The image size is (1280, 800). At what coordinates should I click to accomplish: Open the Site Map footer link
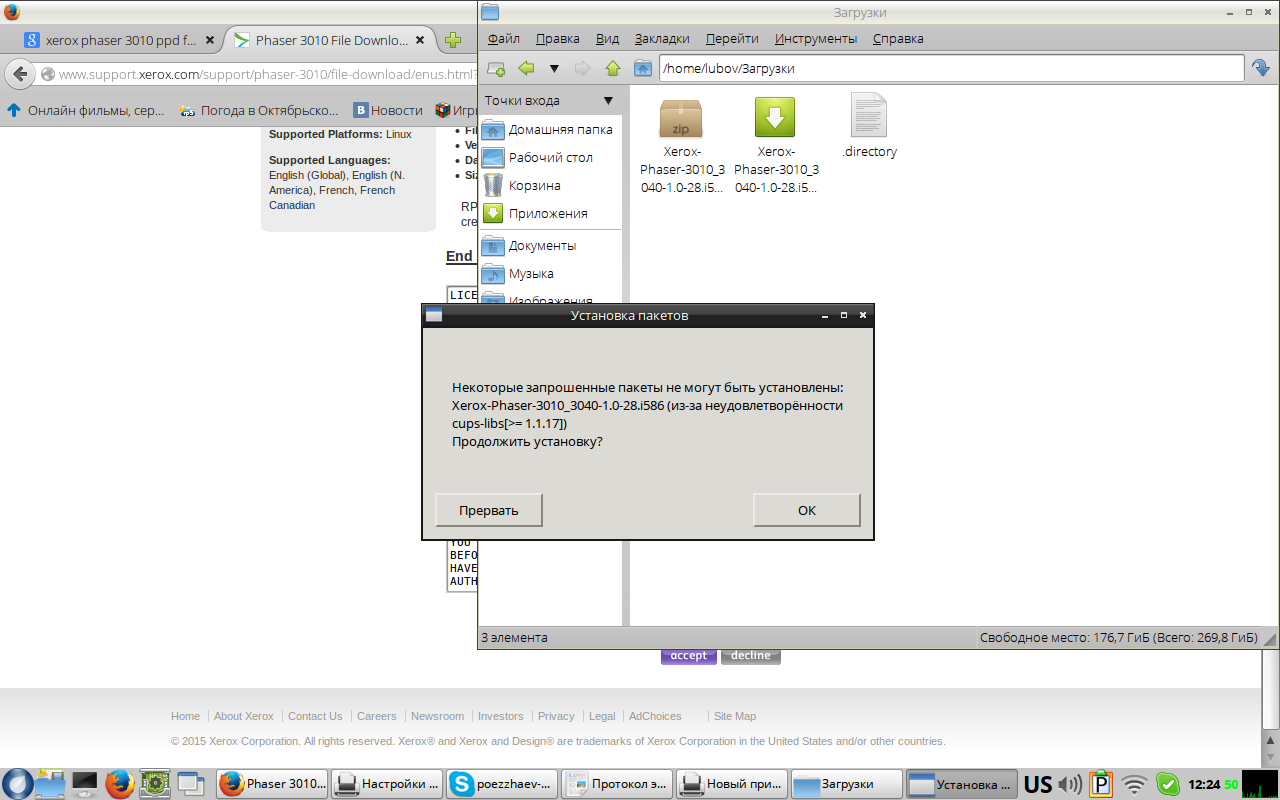coord(735,716)
